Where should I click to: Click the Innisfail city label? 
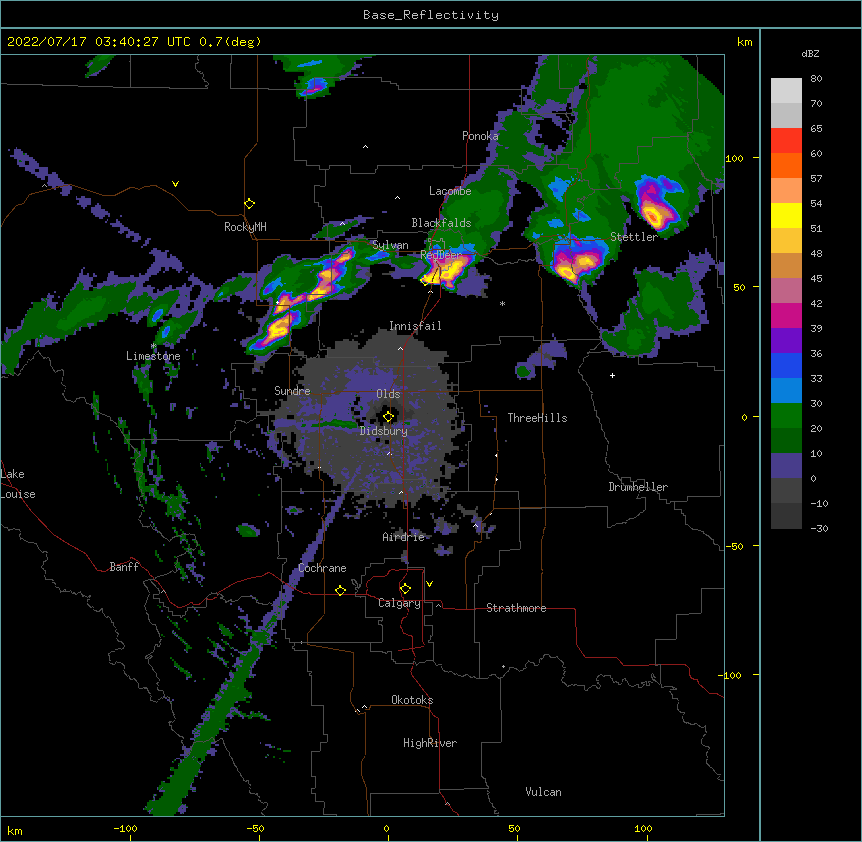tap(415, 326)
